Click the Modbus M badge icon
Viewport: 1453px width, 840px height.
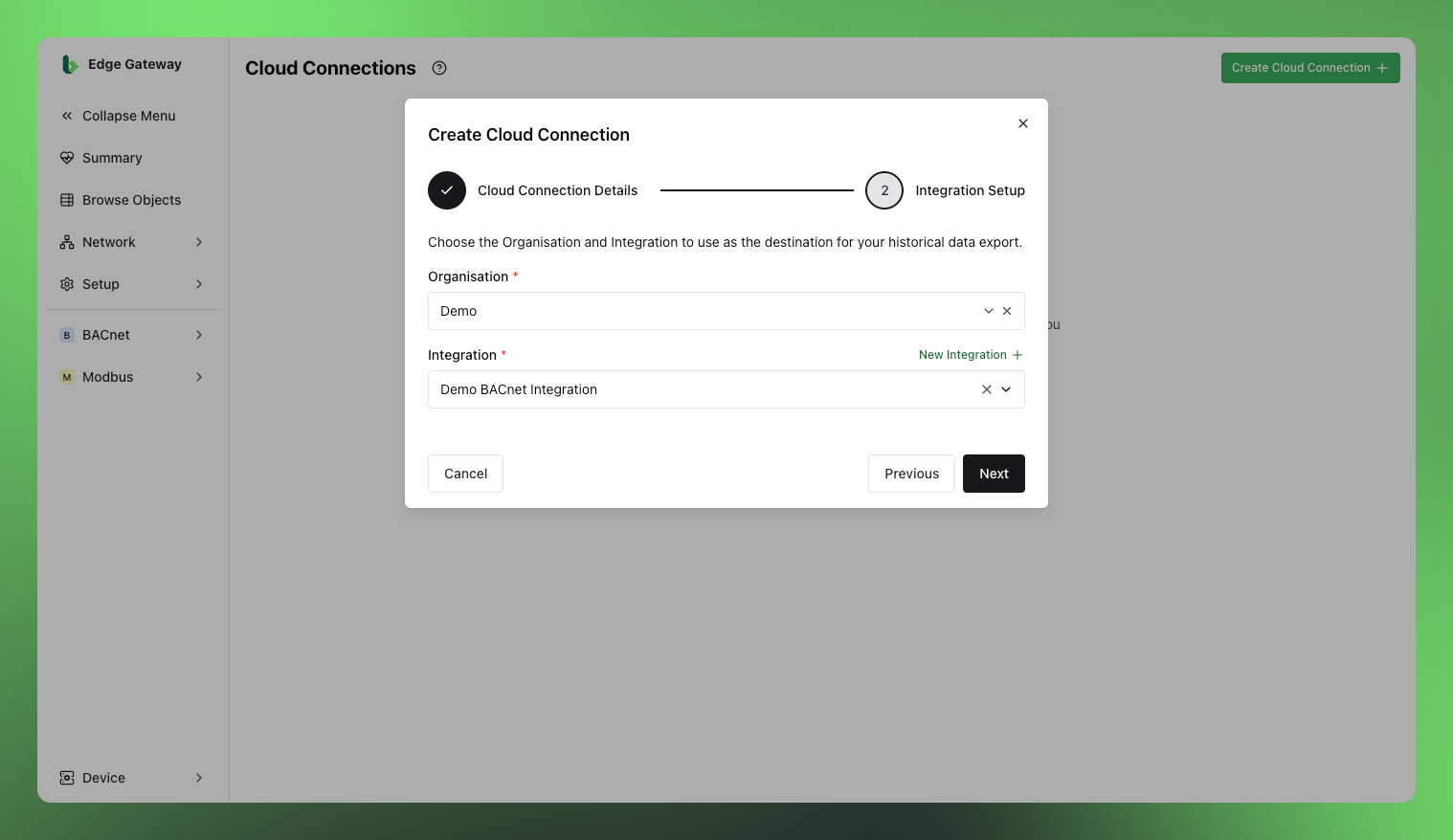[67, 377]
